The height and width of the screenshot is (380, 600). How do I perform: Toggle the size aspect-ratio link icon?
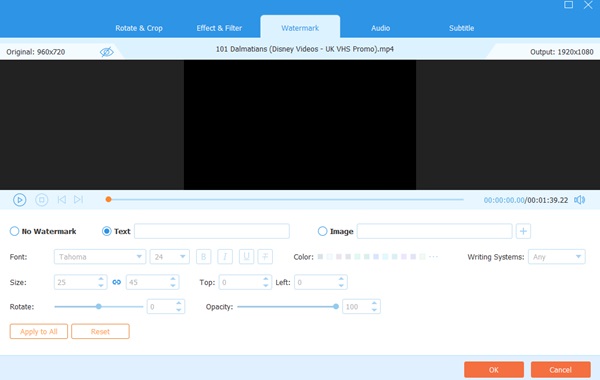coord(117,282)
